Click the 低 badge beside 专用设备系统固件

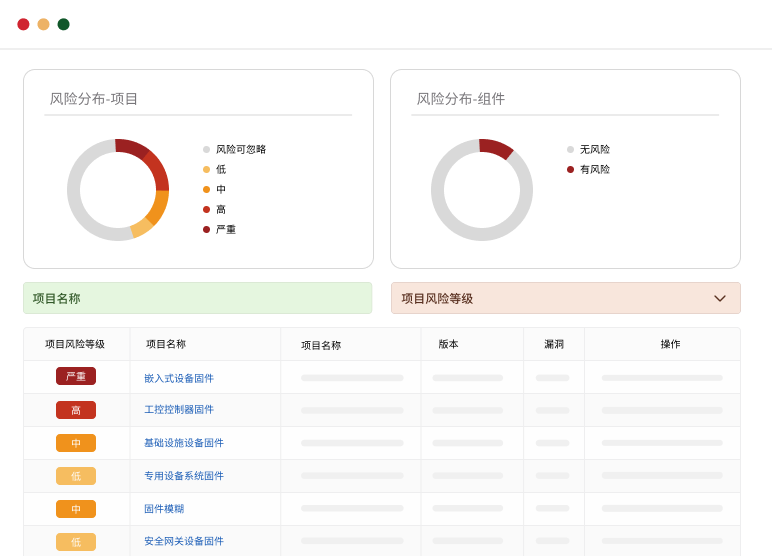[76, 476]
